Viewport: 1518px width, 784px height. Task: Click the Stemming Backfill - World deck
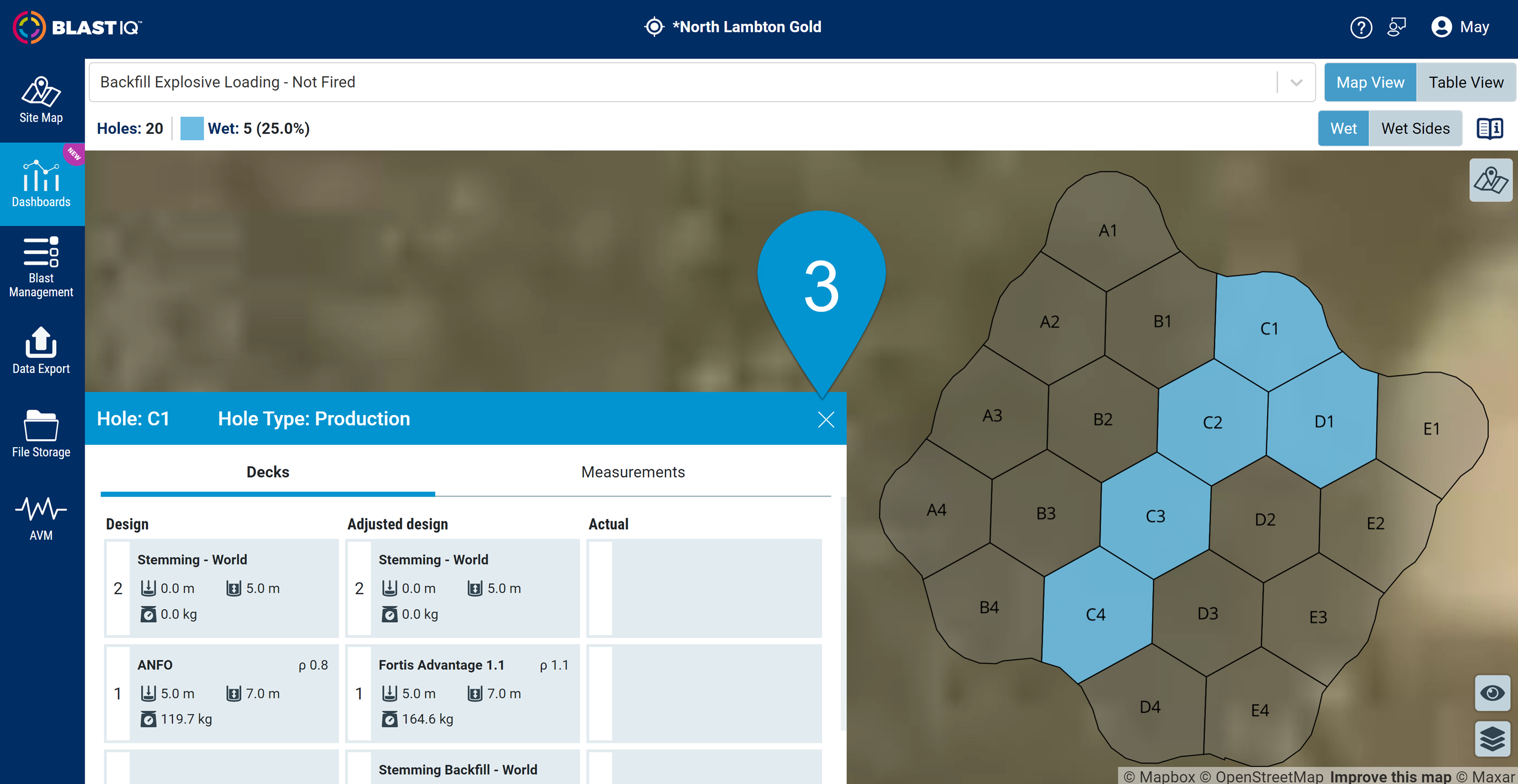[x=463, y=767]
